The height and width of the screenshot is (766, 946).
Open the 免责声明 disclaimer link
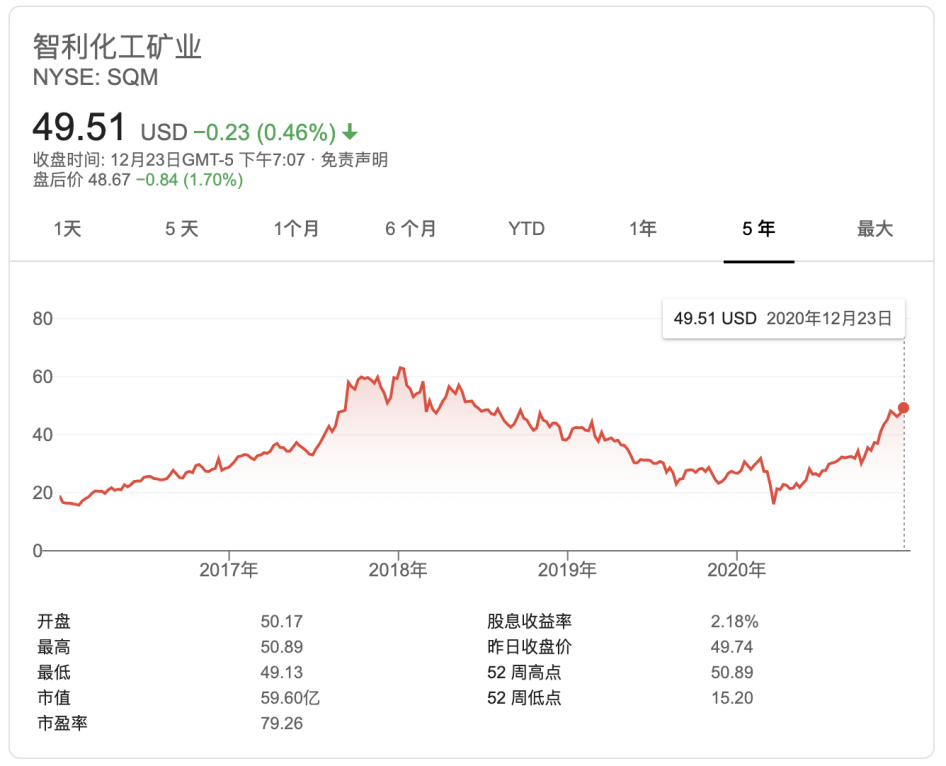click(x=354, y=160)
